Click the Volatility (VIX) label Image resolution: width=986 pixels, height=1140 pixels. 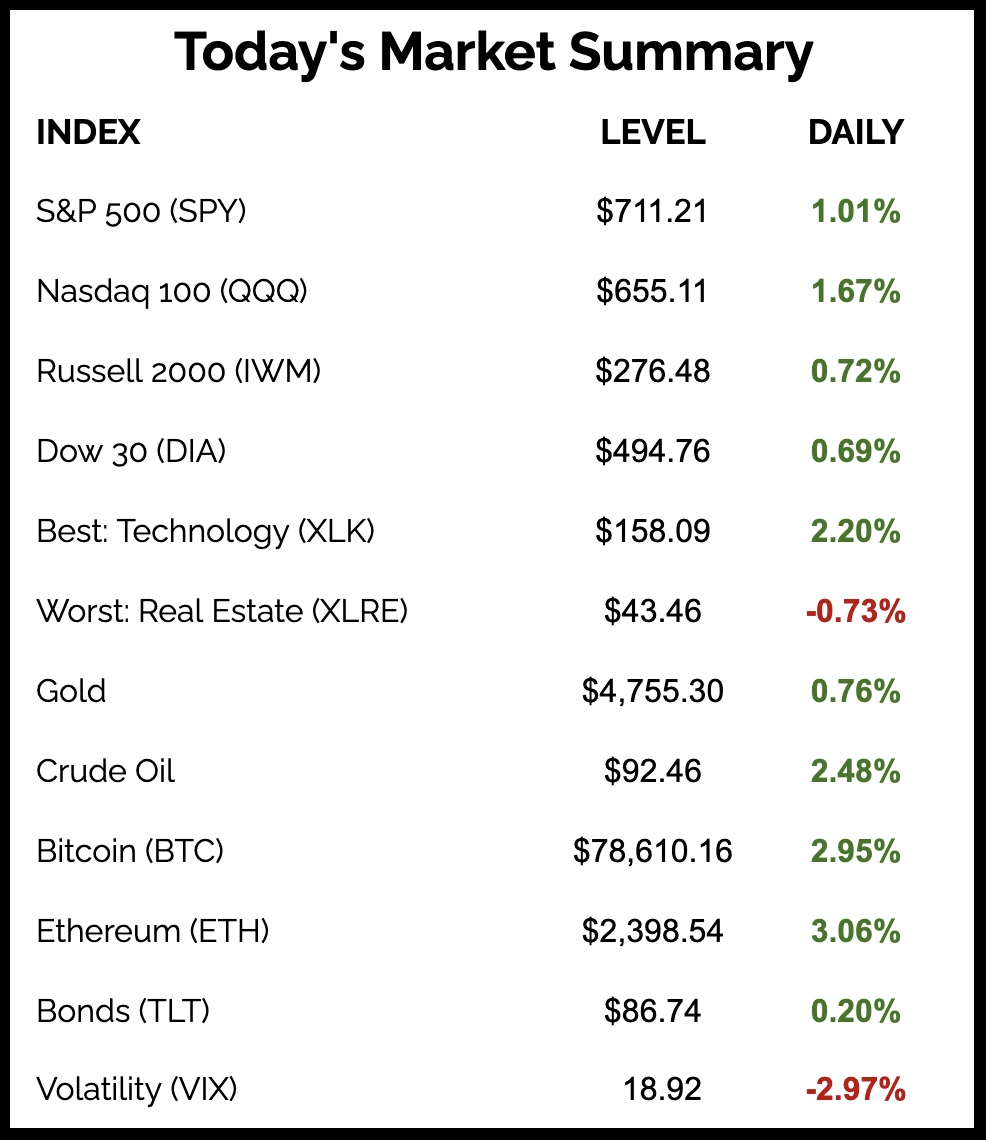tap(137, 1089)
